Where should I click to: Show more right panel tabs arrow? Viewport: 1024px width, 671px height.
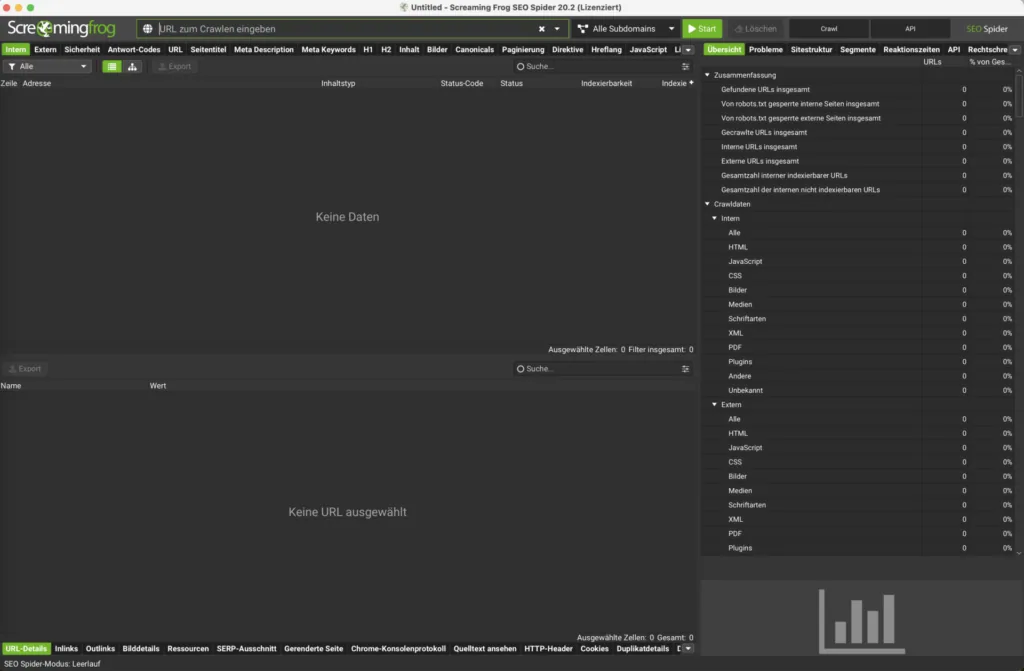point(1014,50)
